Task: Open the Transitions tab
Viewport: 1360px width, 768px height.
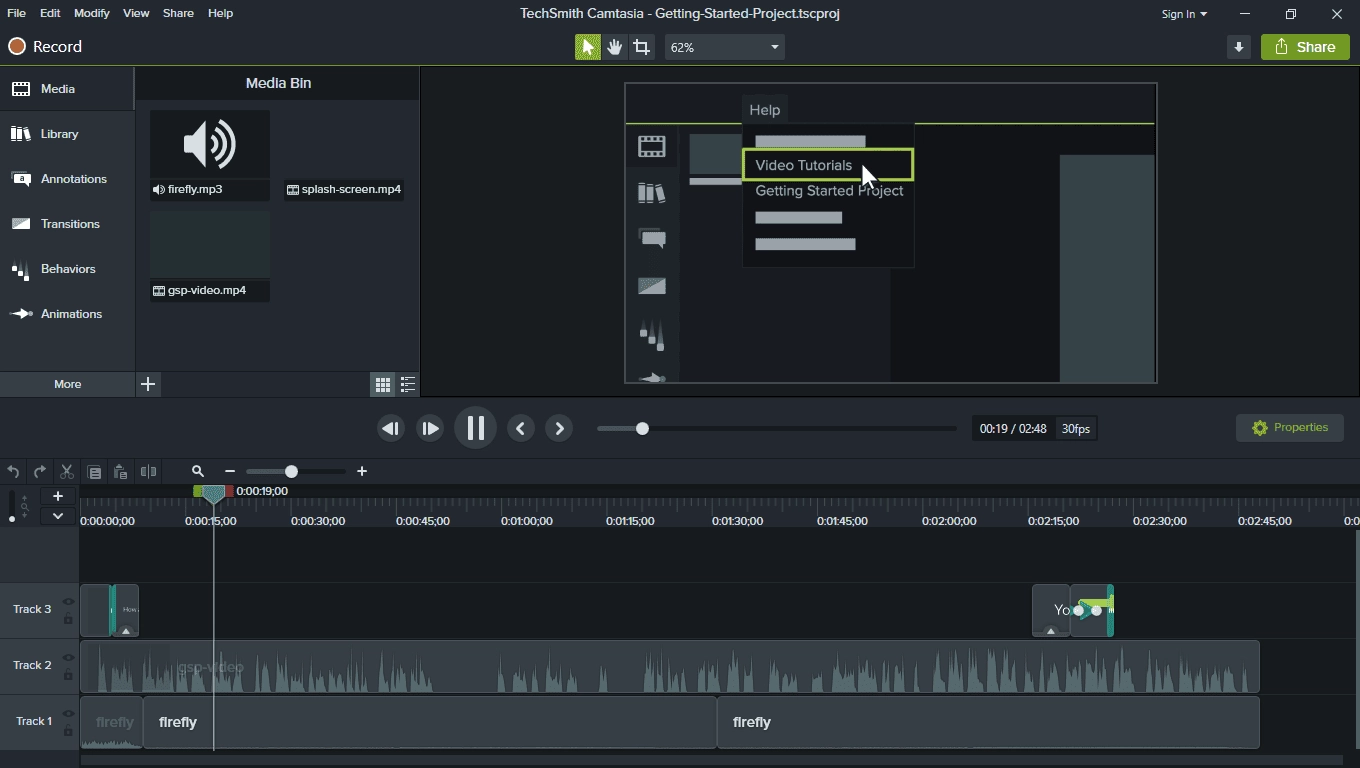Action: point(67,224)
